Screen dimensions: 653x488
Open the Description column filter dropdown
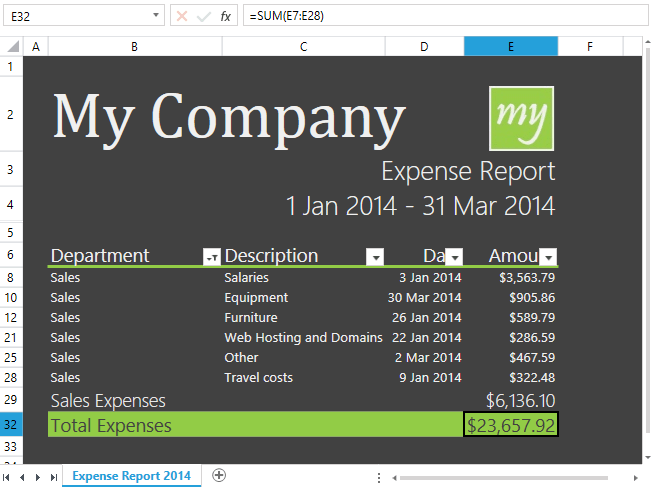click(x=375, y=257)
